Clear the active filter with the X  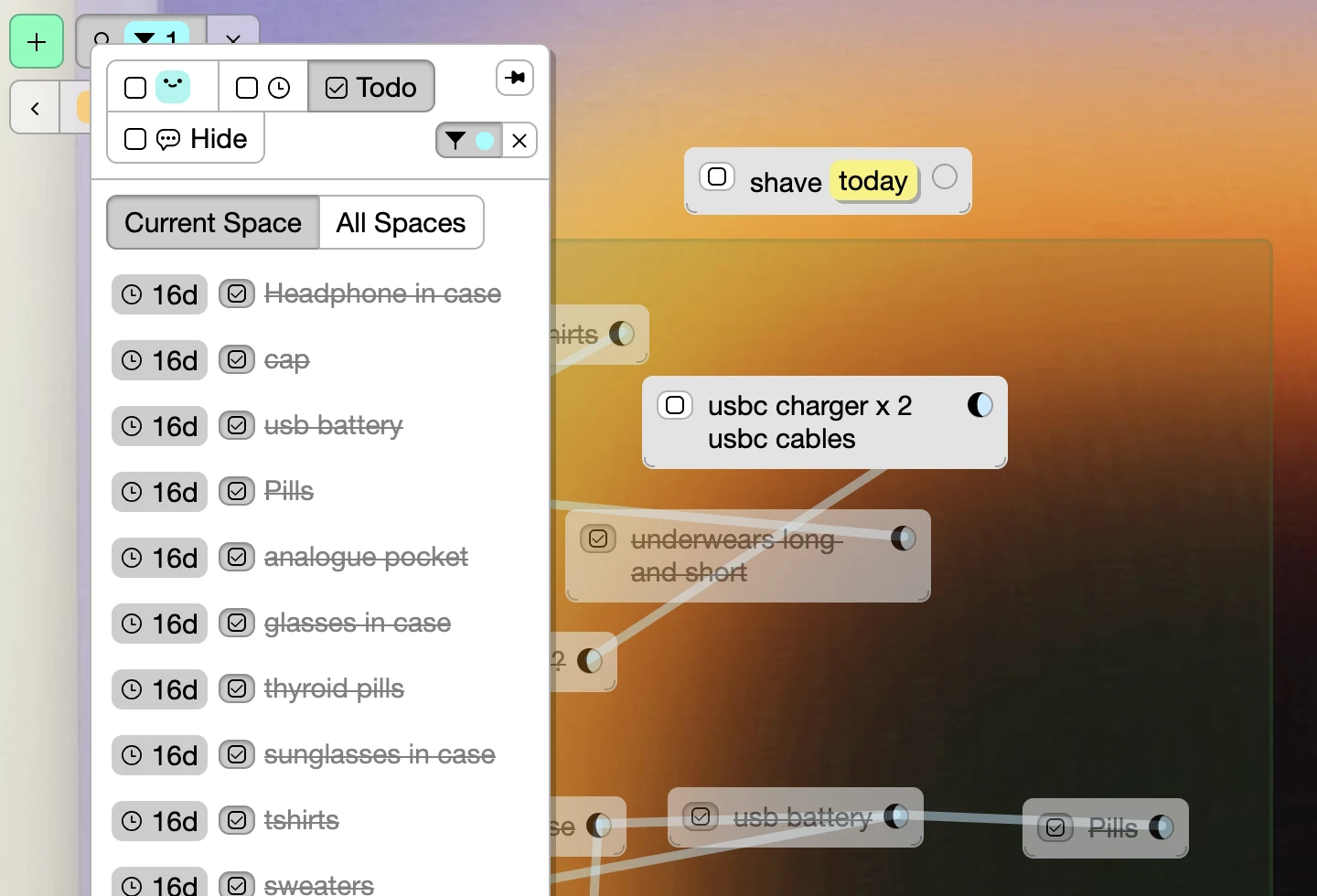[519, 141]
